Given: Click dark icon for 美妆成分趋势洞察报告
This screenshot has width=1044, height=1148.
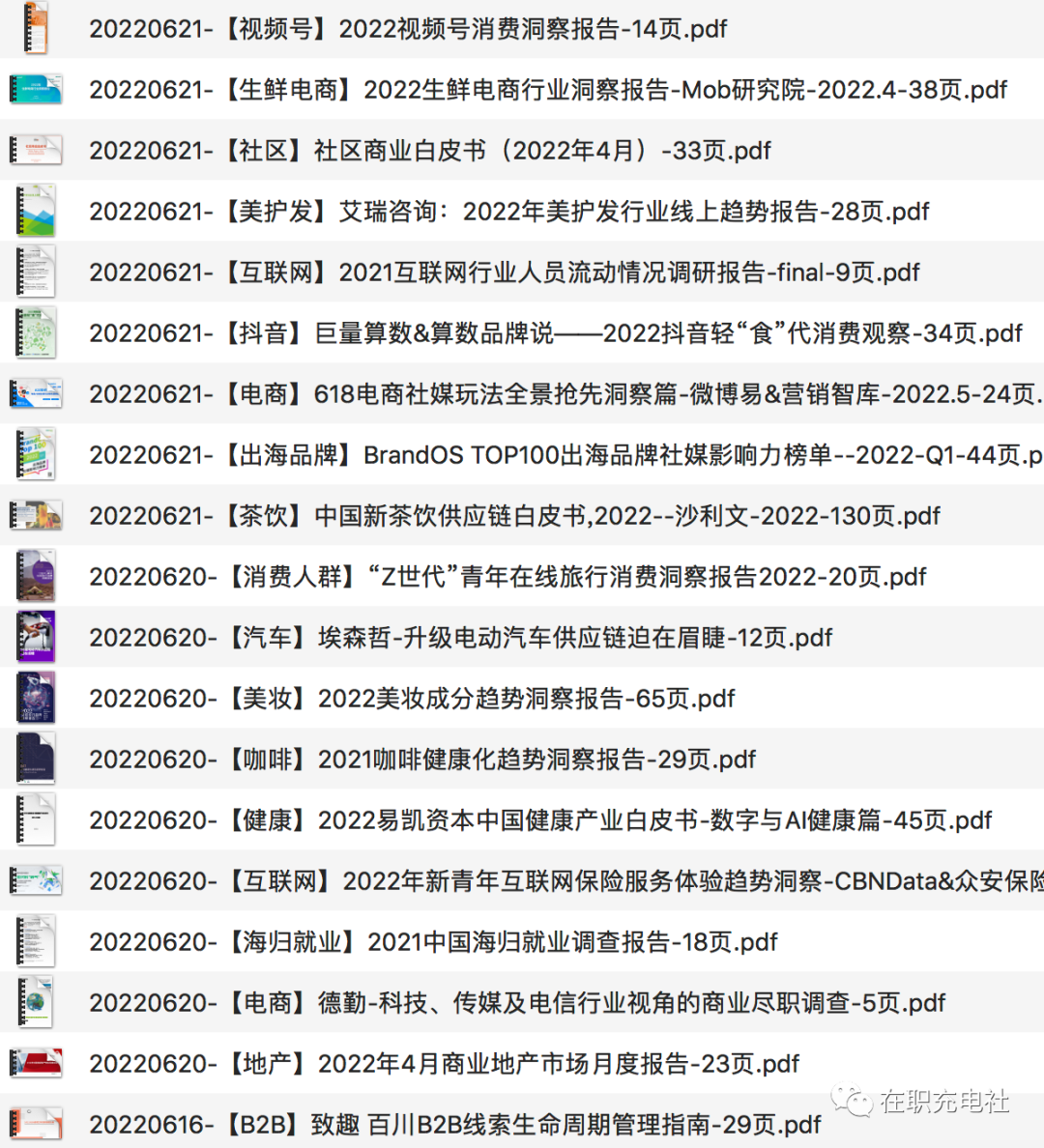Looking at the screenshot, I should pos(36,698).
